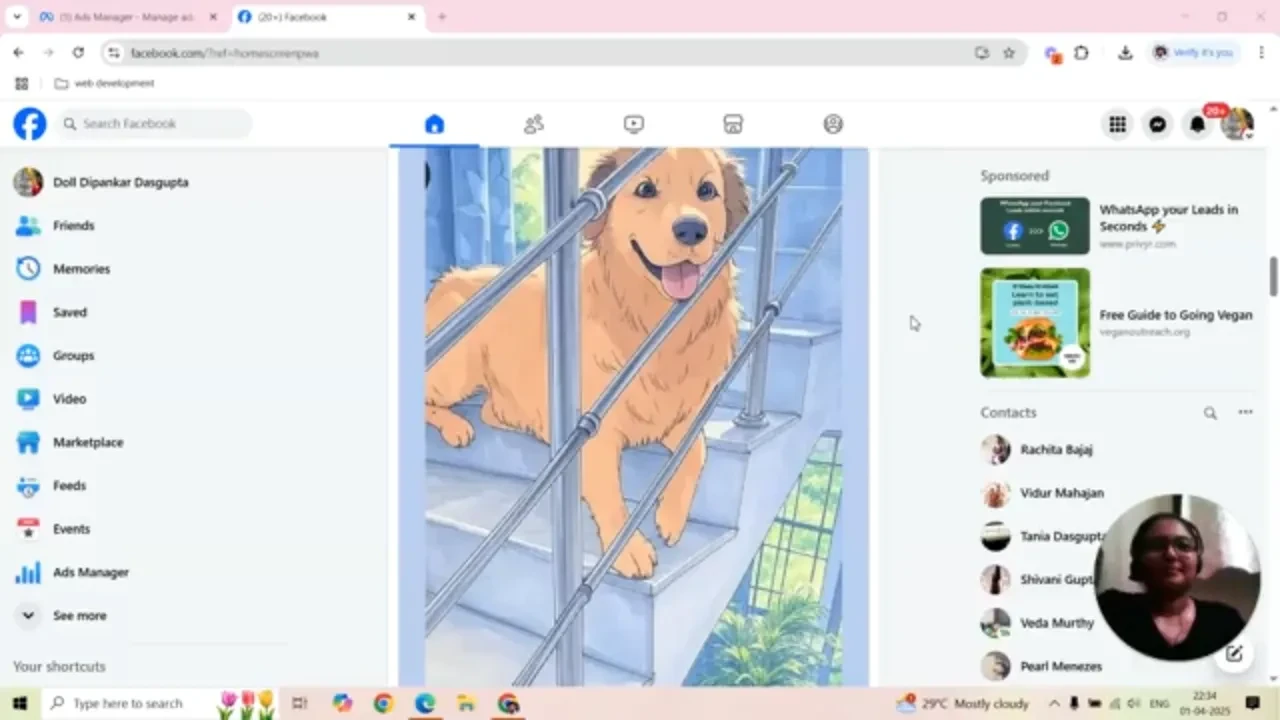
Task: Click the Facebook logo
Action: tap(30, 124)
